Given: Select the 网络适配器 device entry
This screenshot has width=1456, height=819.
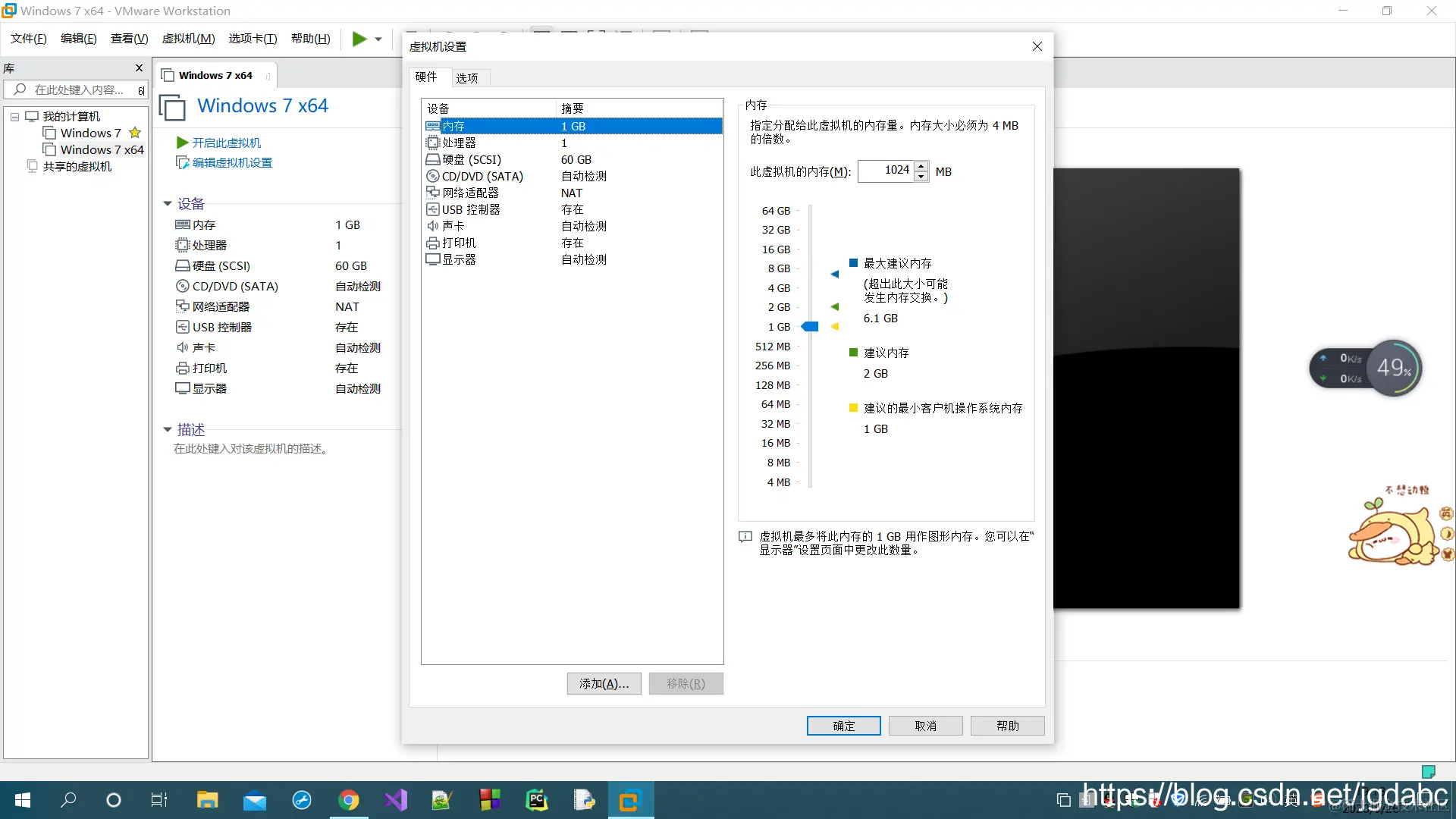Looking at the screenshot, I should point(470,192).
